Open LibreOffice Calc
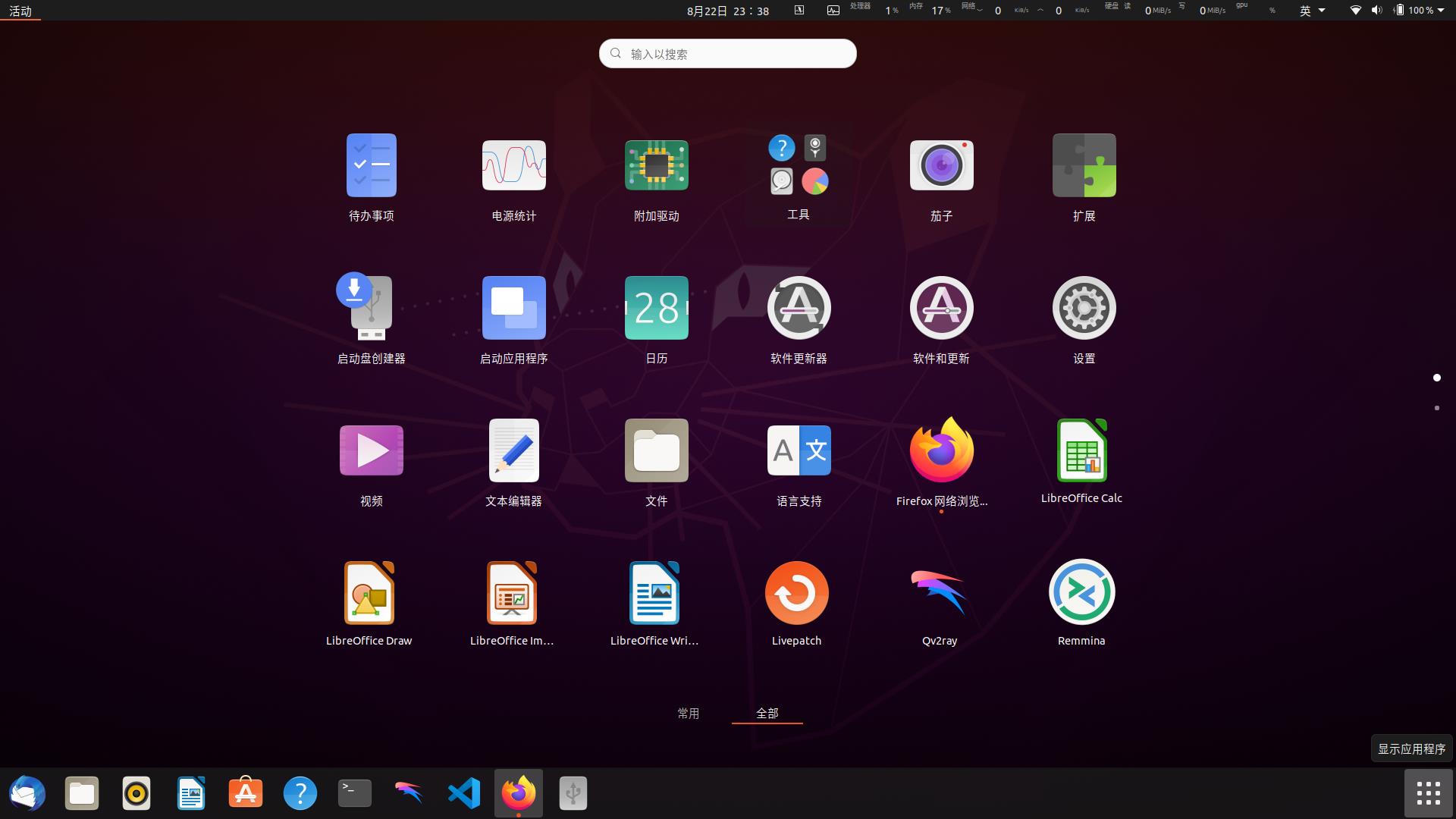 pos(1082,460)
